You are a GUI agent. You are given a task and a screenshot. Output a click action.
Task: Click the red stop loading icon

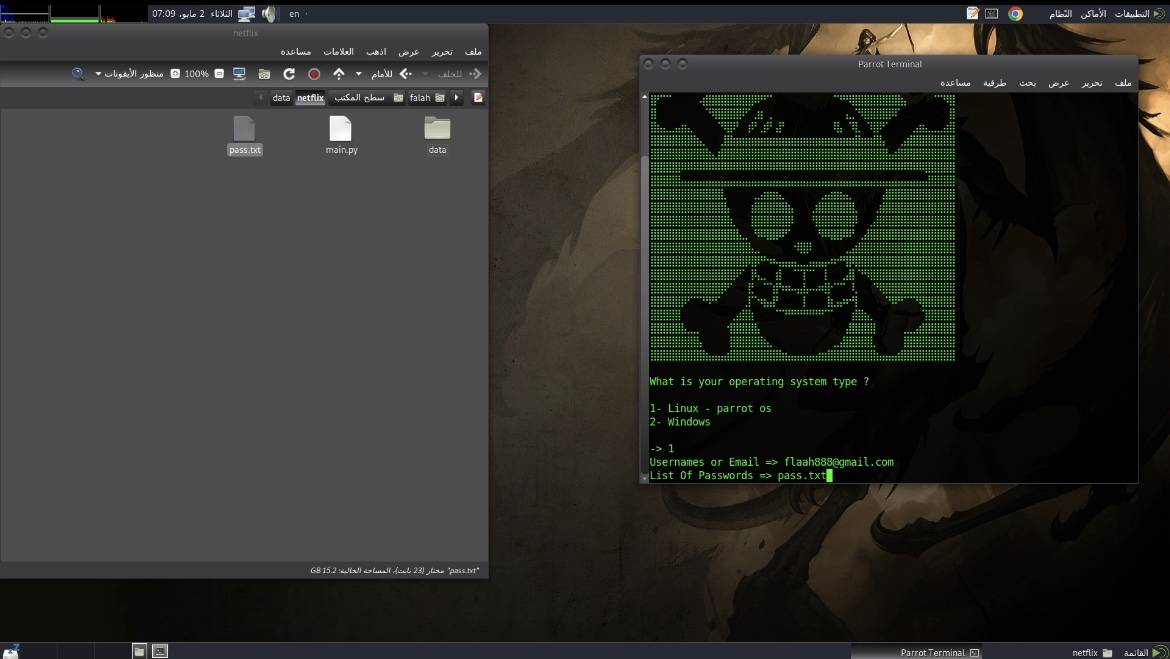pos(314,74)
